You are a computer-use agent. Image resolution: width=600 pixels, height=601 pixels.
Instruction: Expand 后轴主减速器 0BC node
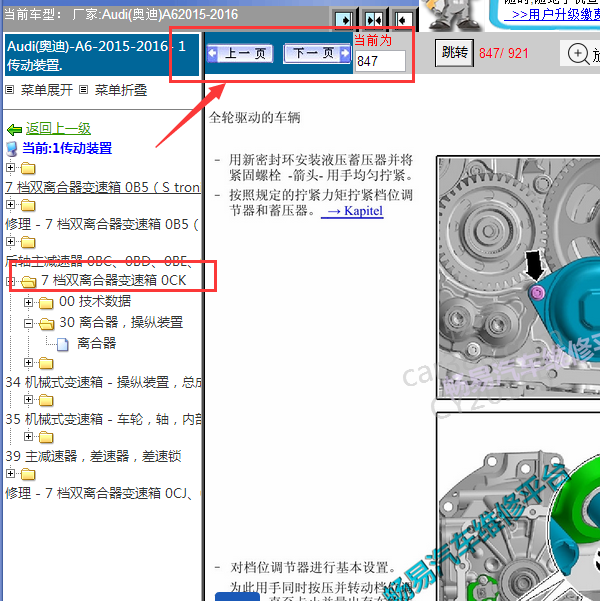coord(10,241)
